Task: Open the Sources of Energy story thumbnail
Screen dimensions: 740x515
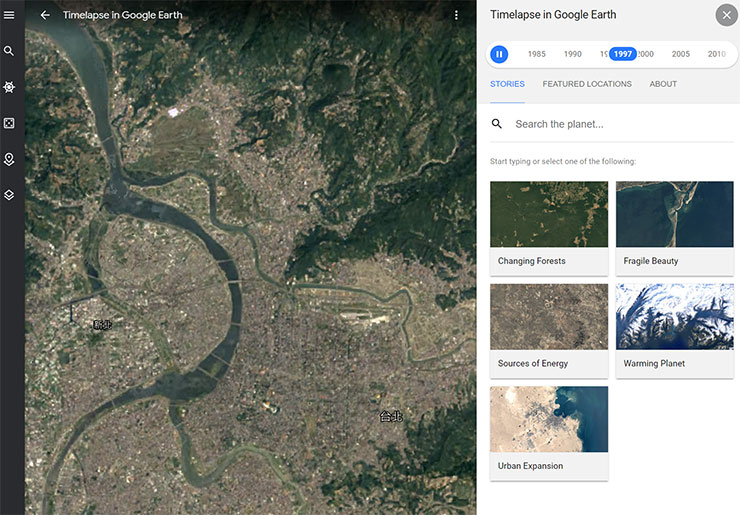Action: click(549, 317)
